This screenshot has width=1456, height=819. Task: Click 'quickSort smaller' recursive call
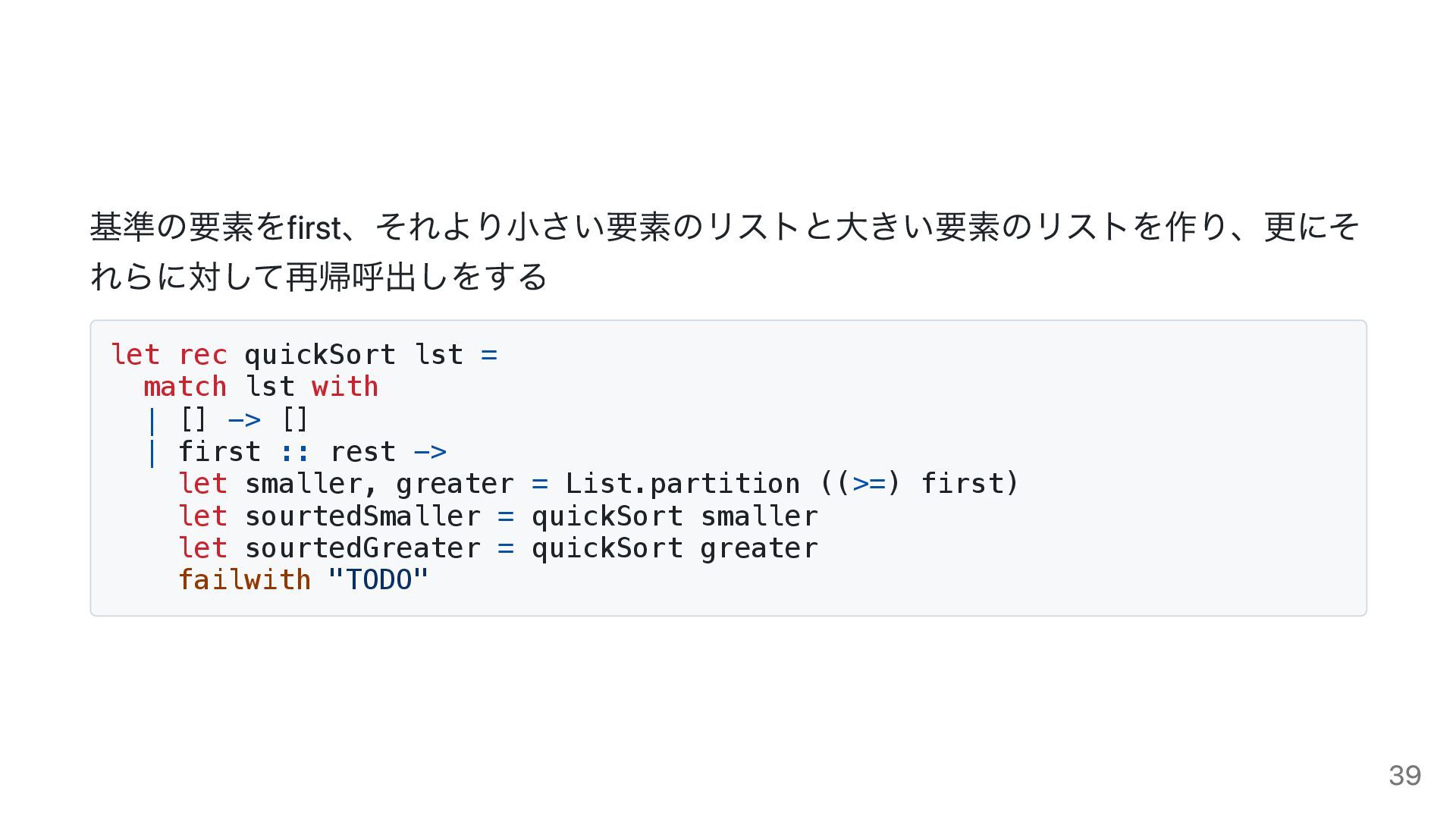pyautogui.click(x=675, y=516)
